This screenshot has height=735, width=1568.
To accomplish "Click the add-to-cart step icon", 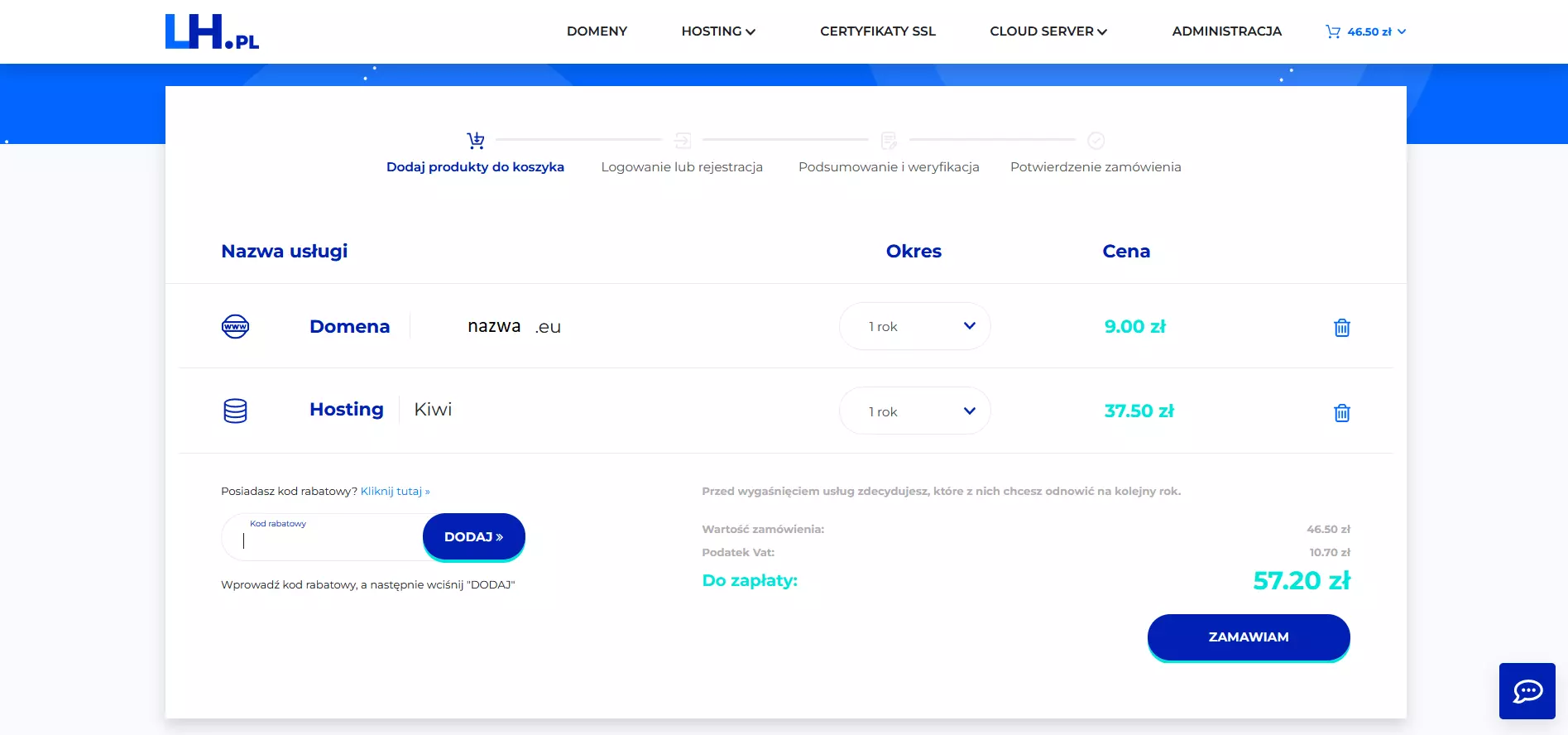I will pos(476,140).
